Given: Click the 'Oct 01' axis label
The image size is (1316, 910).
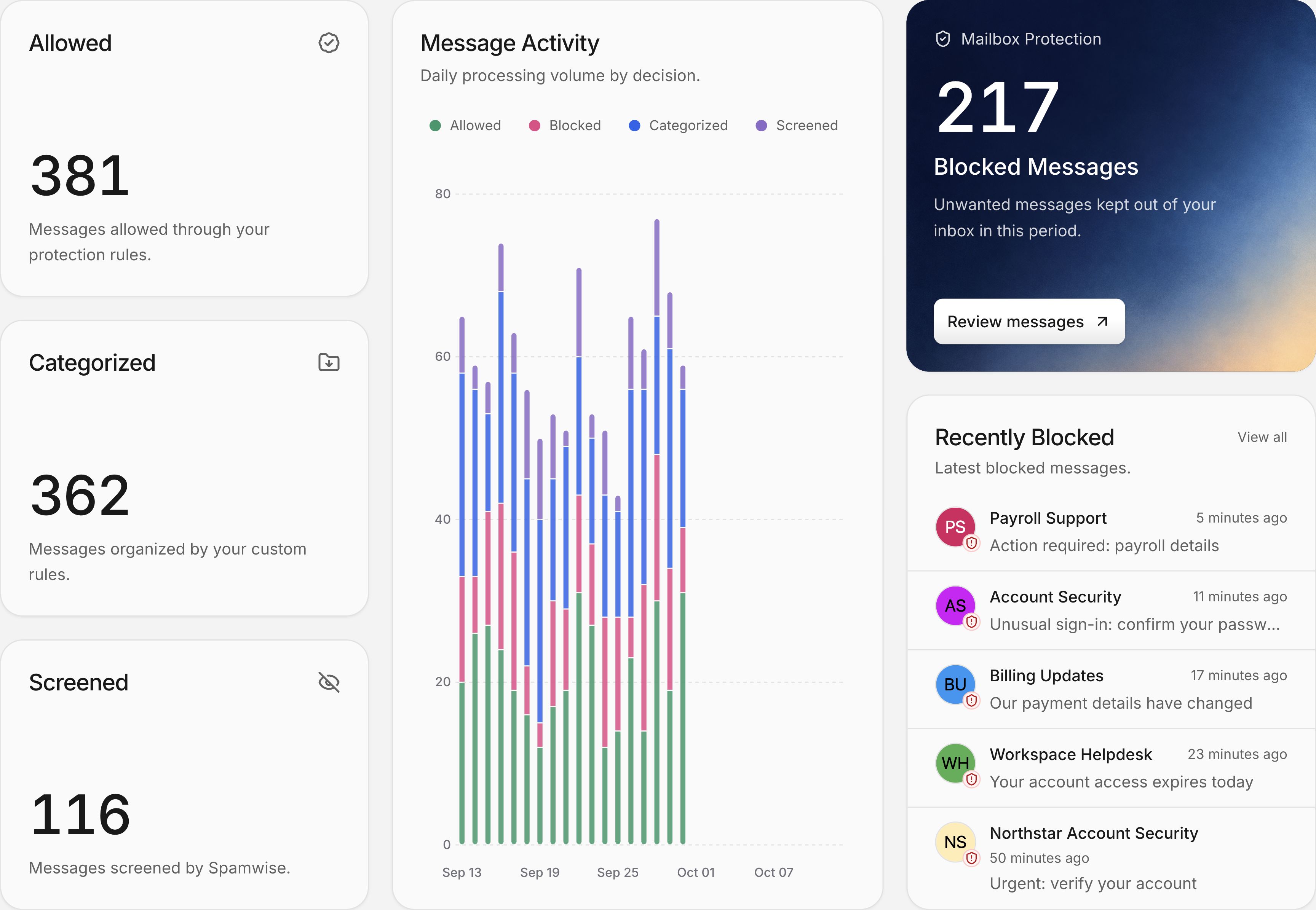Looking at the screenshot, I should [695, 872].
